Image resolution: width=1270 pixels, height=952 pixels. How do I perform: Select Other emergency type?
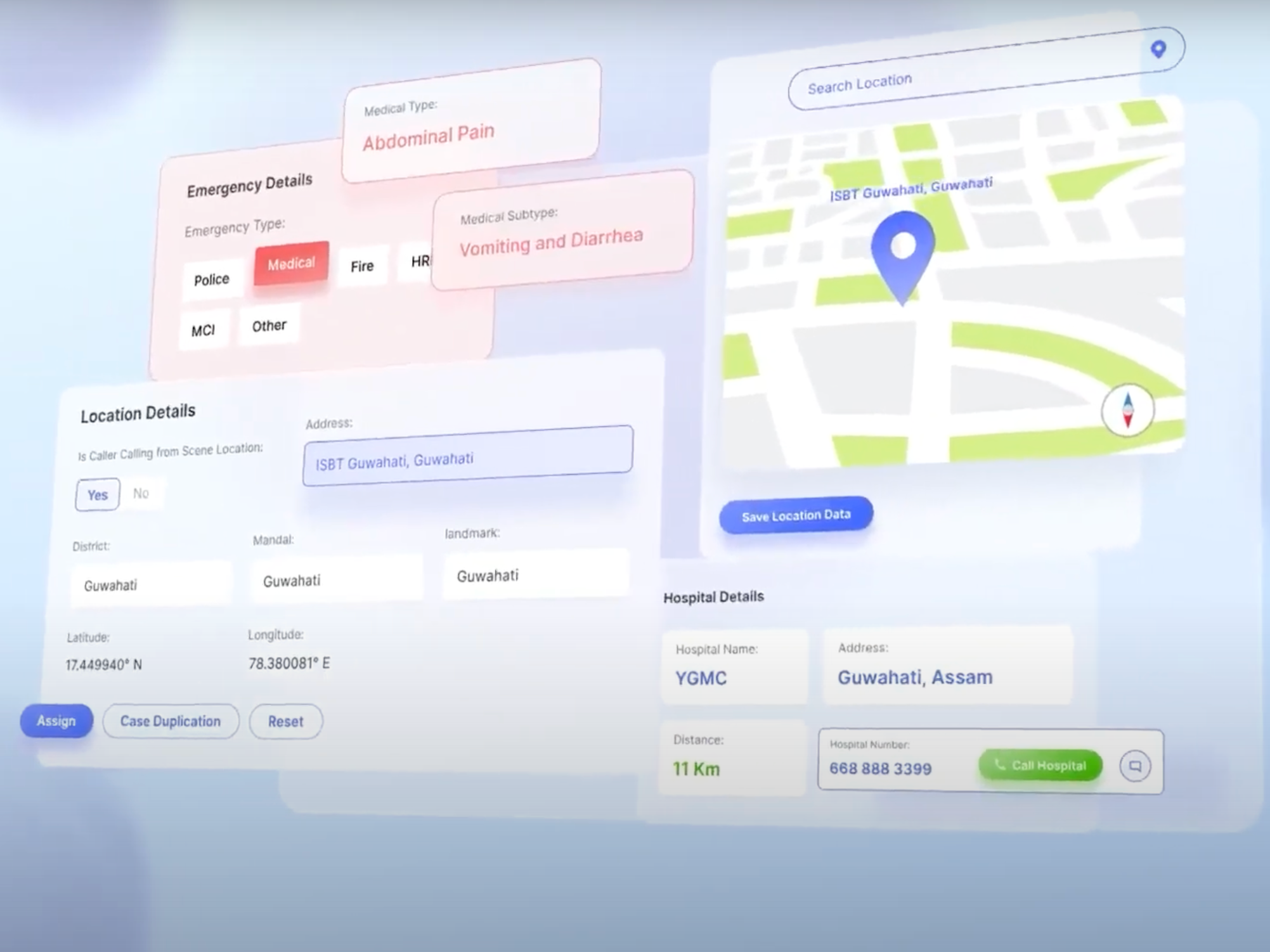(269, 326)
